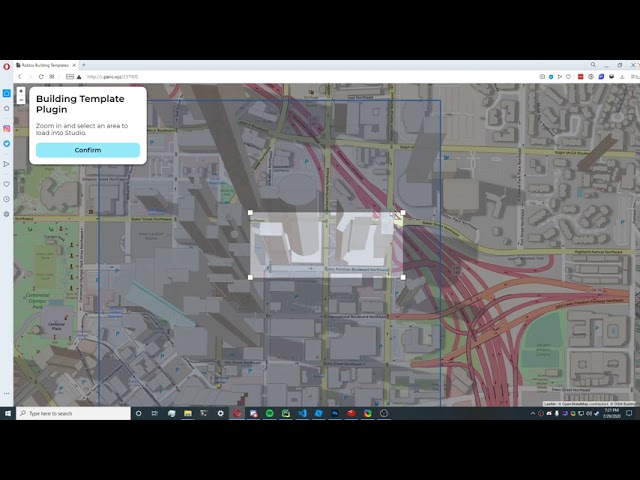Click the toolbar send flow icon
The height and width of the screenshot is (480, 640).
[x=560, y=77]
